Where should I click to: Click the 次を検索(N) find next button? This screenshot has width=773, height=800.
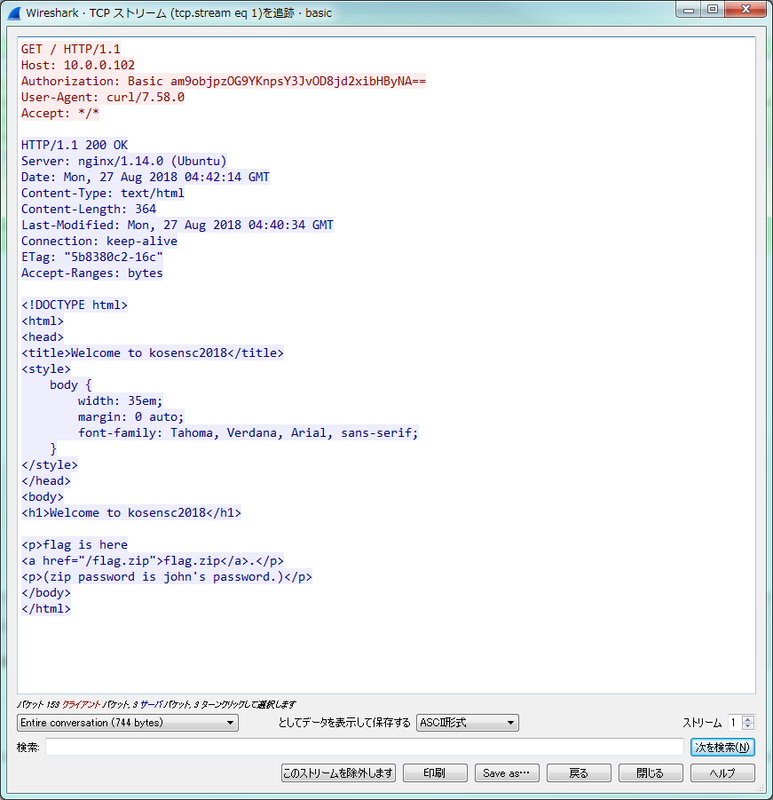[x=722, y=747]
